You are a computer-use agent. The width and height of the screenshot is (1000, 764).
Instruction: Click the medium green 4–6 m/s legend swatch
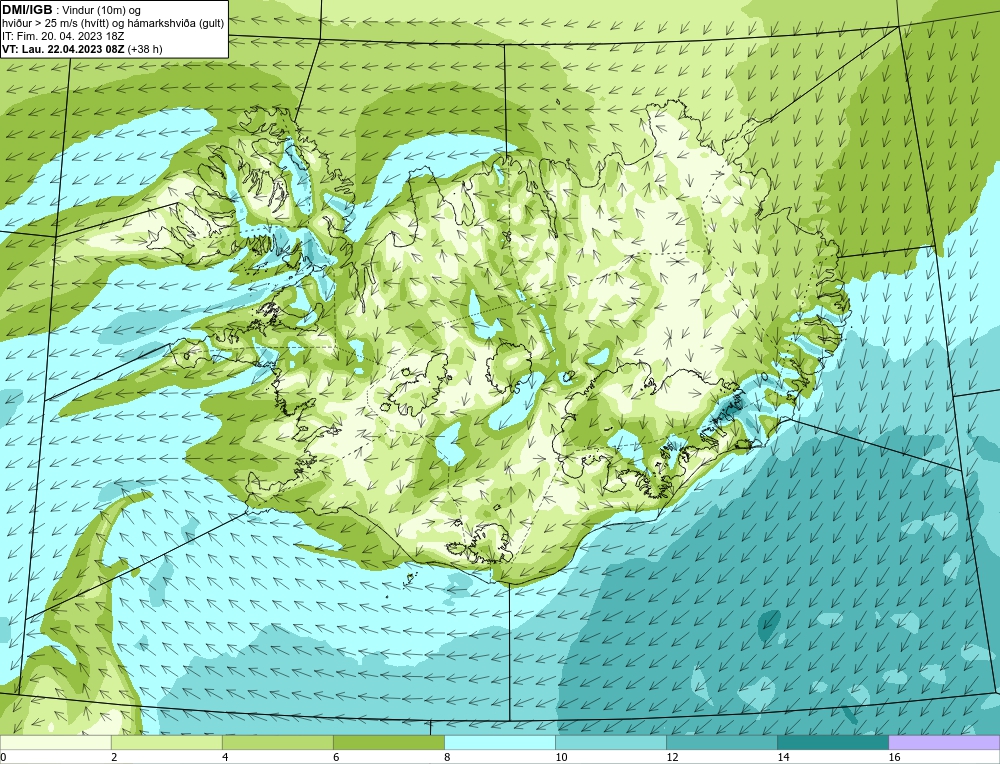pyautogui.click(x=277, y=742)
